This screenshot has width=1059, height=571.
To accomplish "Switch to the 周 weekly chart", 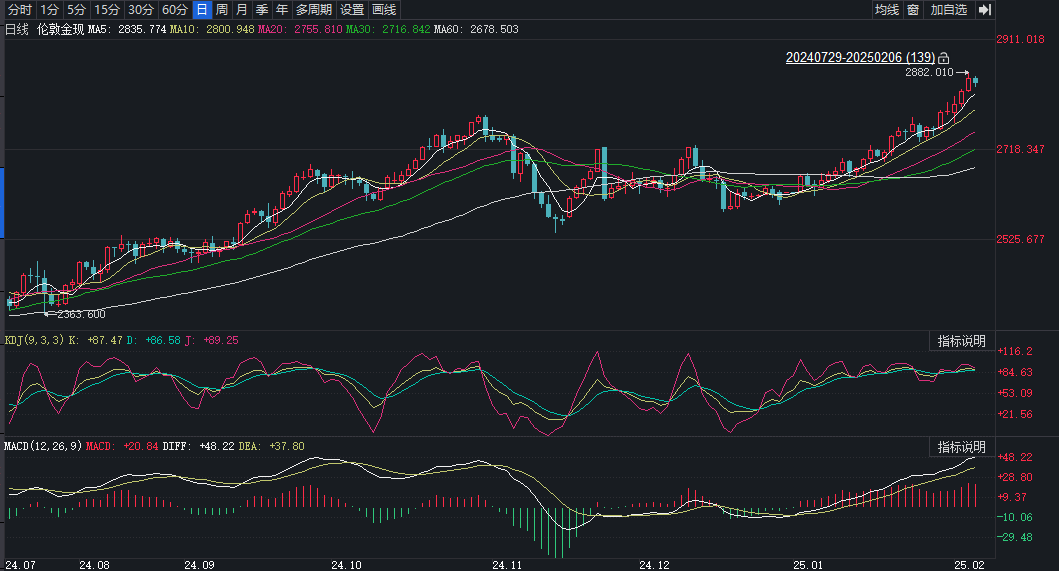I will coord(222,10).
